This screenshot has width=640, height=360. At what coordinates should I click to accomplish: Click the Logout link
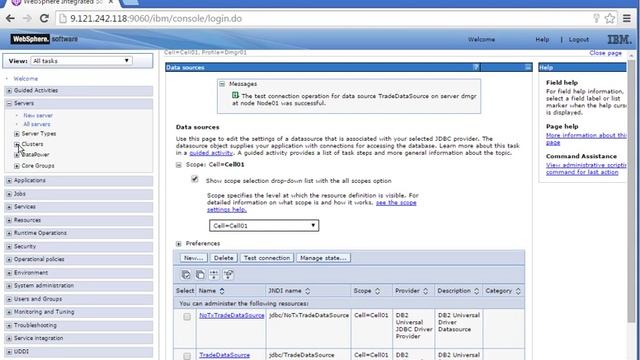pyautogui.click(x=579, y=40)
